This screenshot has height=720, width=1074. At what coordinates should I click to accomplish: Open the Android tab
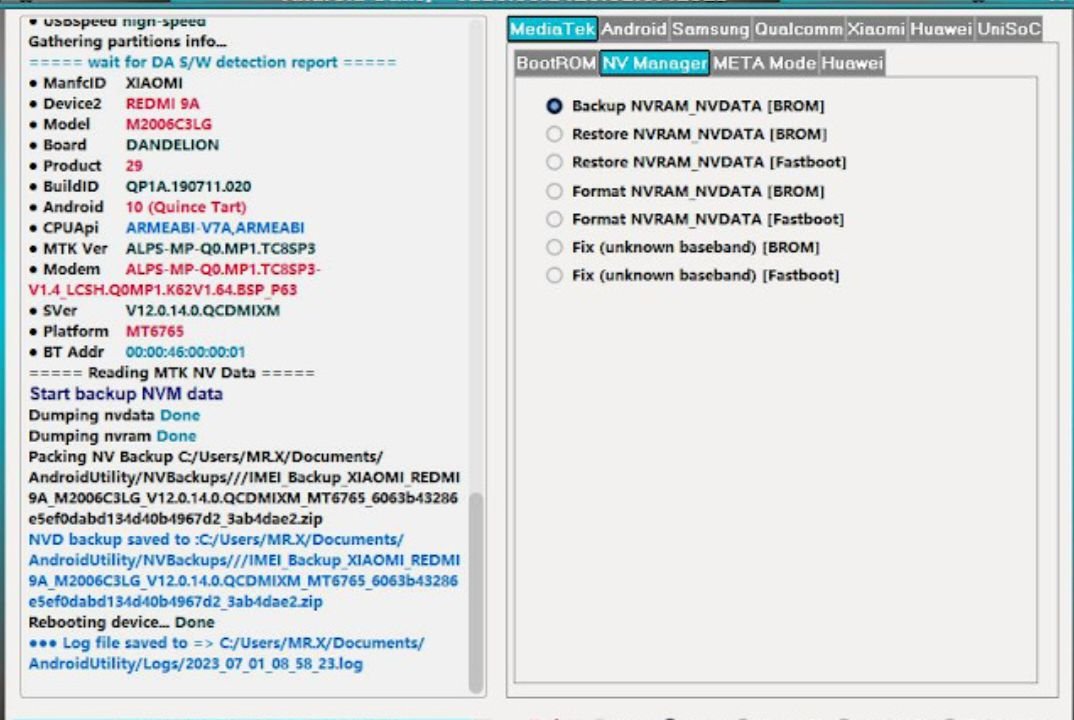tap(634, 29)
